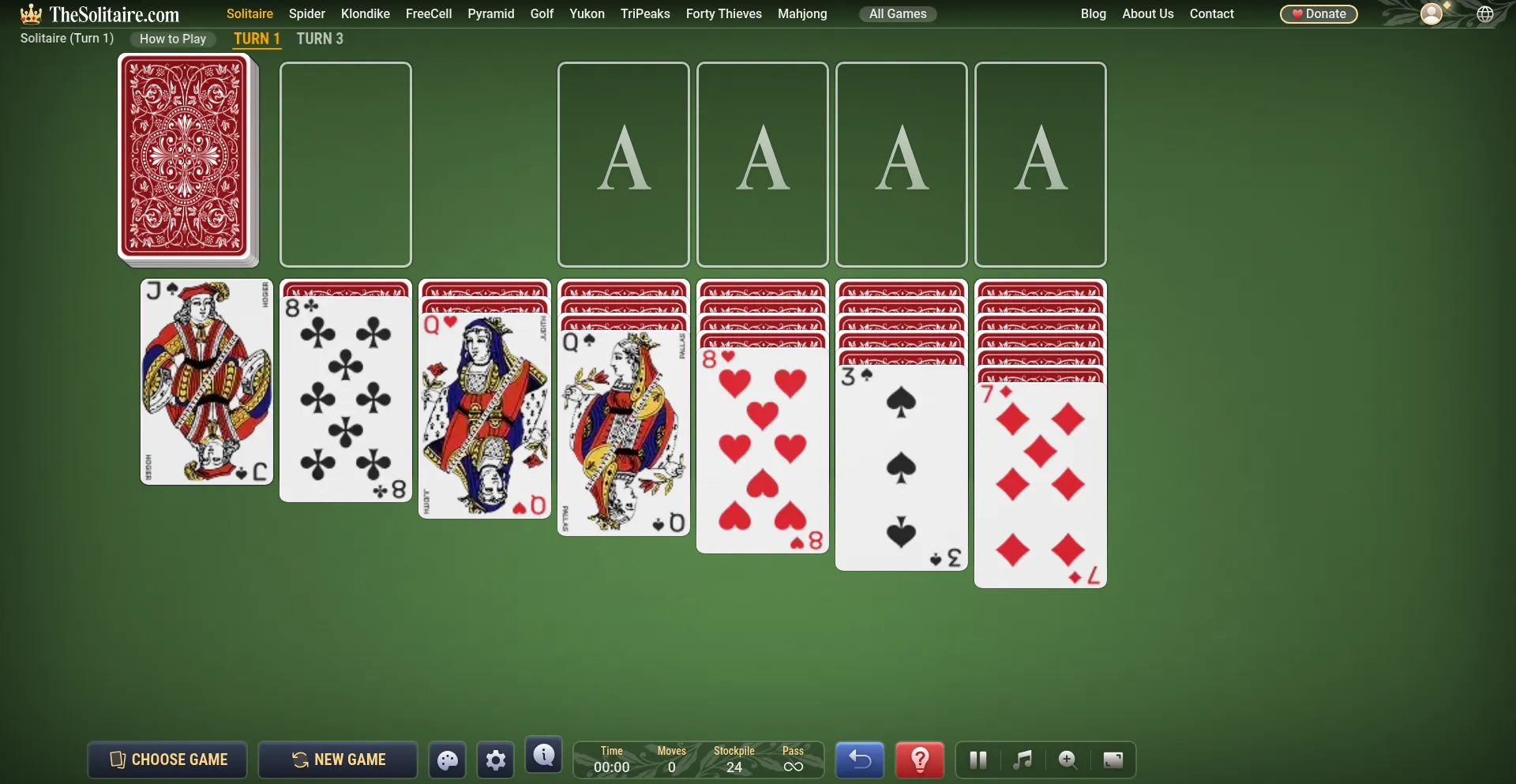Image resolution: width=1516 pixels, height=784 pixels.
Task: Click the Donate button
Action: [1318, 14]
